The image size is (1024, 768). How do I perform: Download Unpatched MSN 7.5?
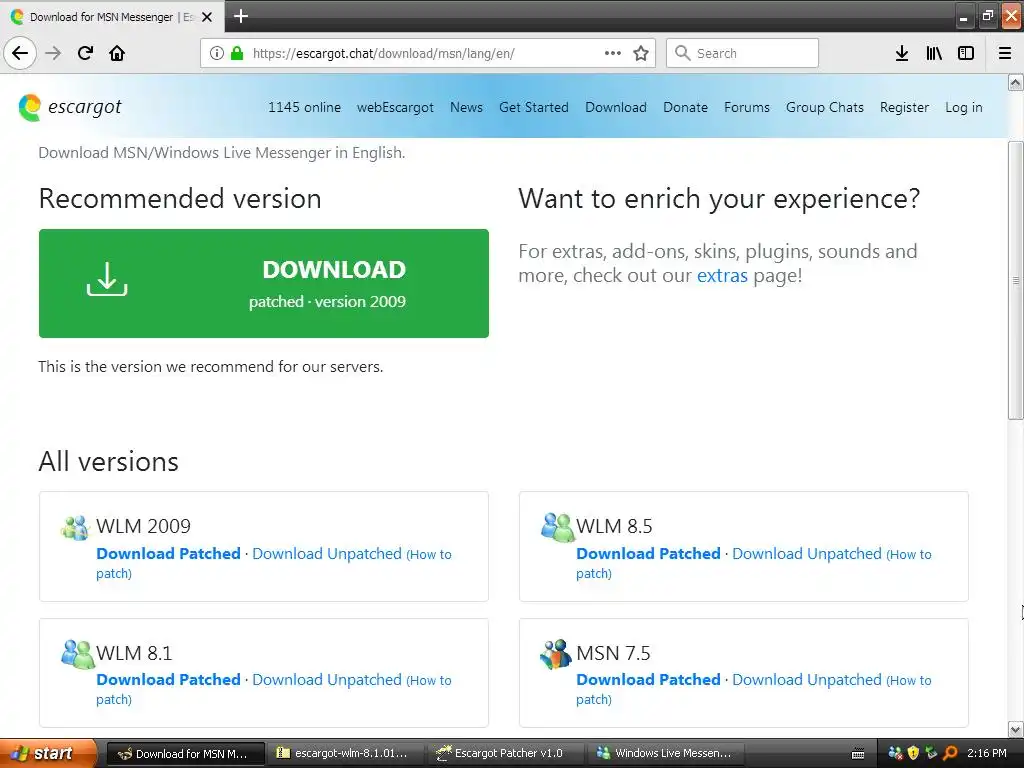(807, 679)
